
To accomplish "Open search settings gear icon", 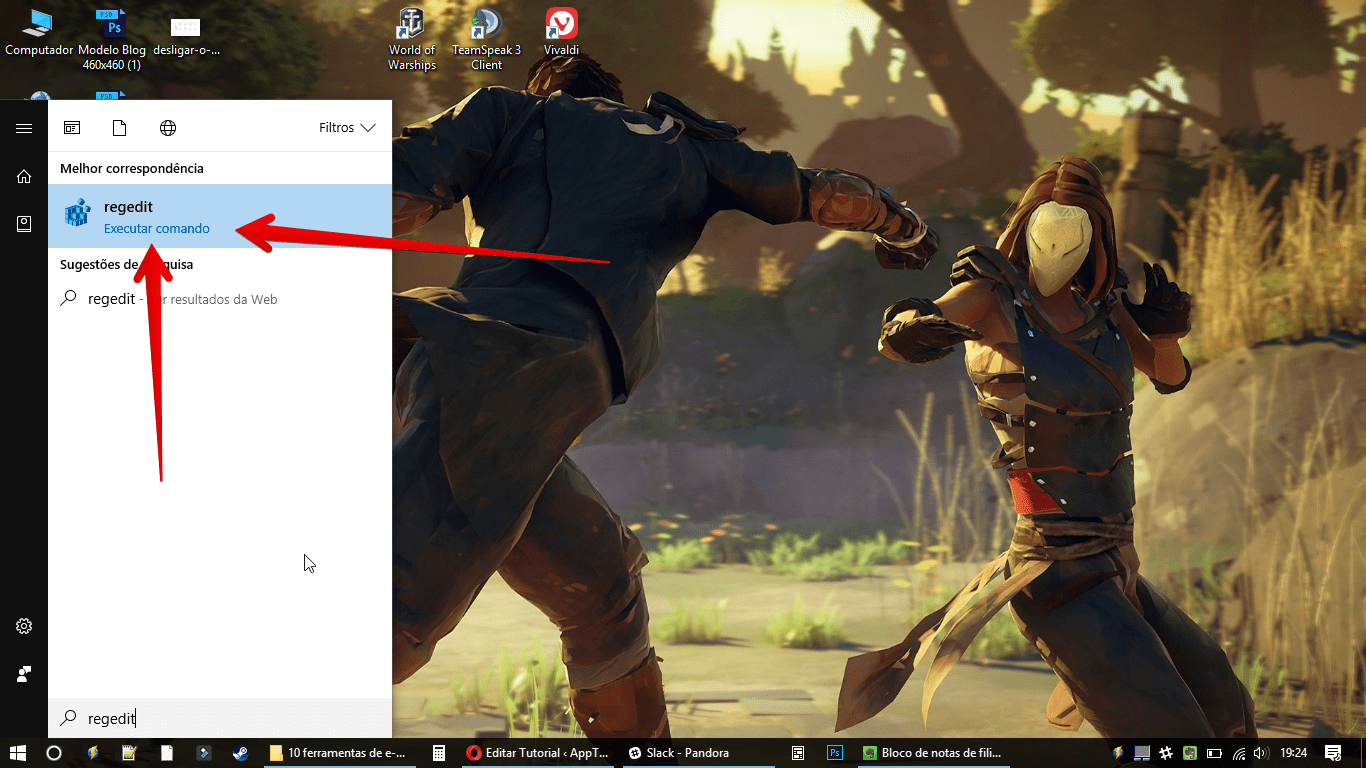I will tap(24, 626).
